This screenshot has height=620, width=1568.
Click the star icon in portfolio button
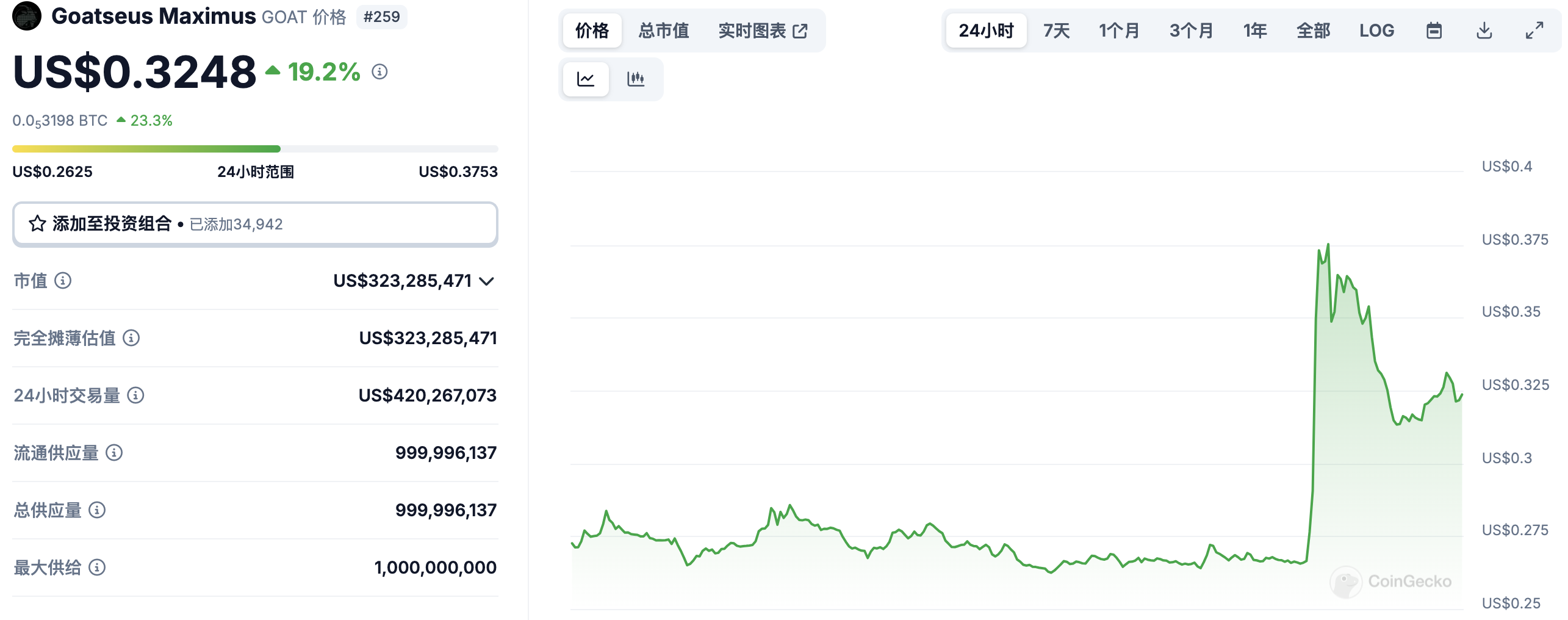37,224
